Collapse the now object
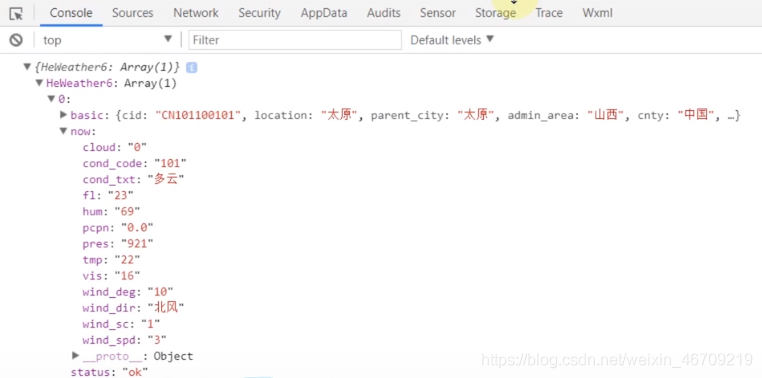Screen dimensions: 762x378 (63, 131)
